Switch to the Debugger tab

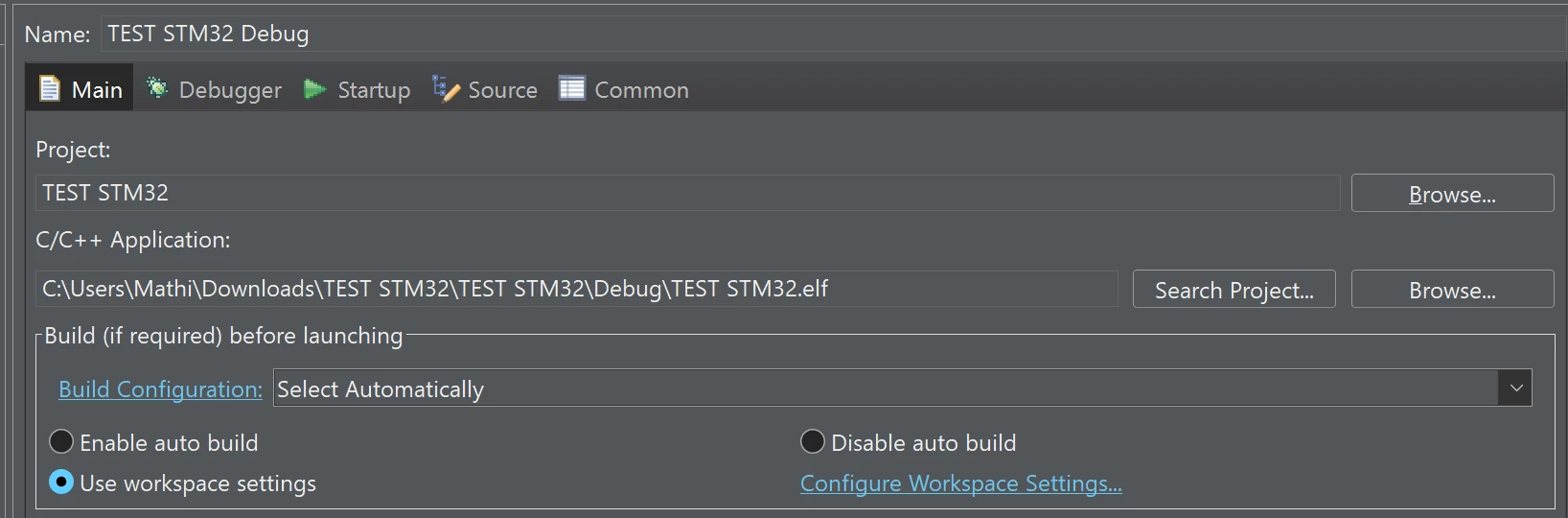(215, 89)
